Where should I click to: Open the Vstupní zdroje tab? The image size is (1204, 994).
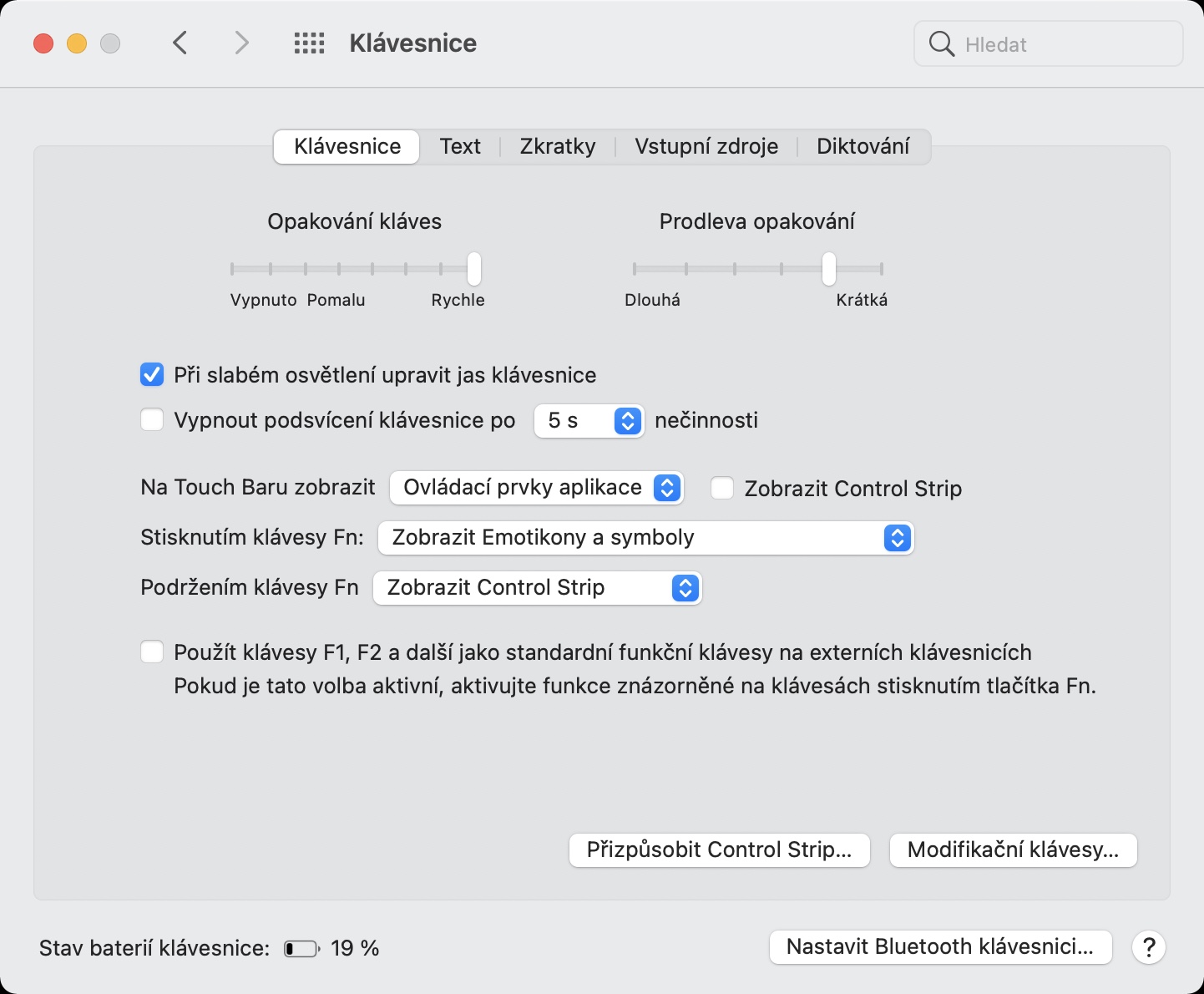click(706, 146)
